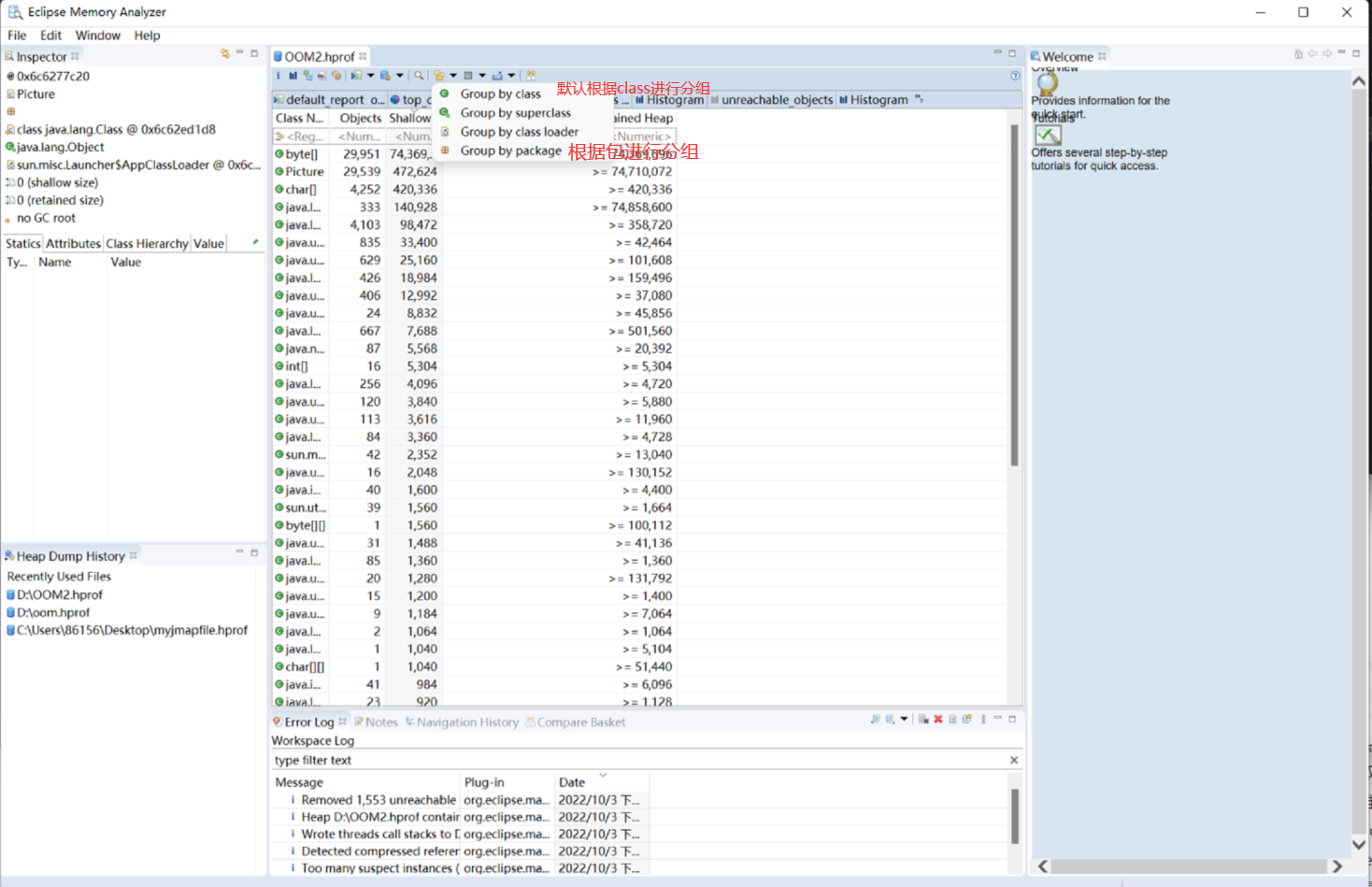Clear the Error Log filter text

click(1014, 760)
